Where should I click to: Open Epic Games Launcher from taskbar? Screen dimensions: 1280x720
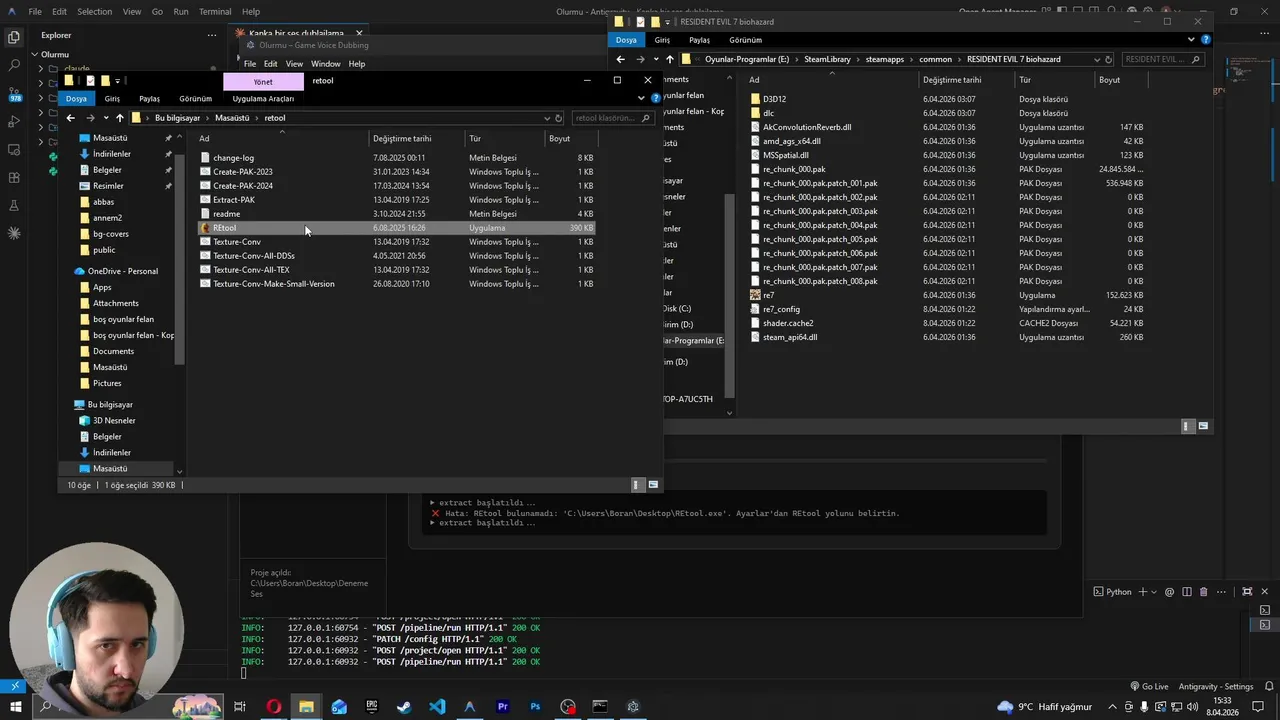pyautogui.click(x=371, y=706)
